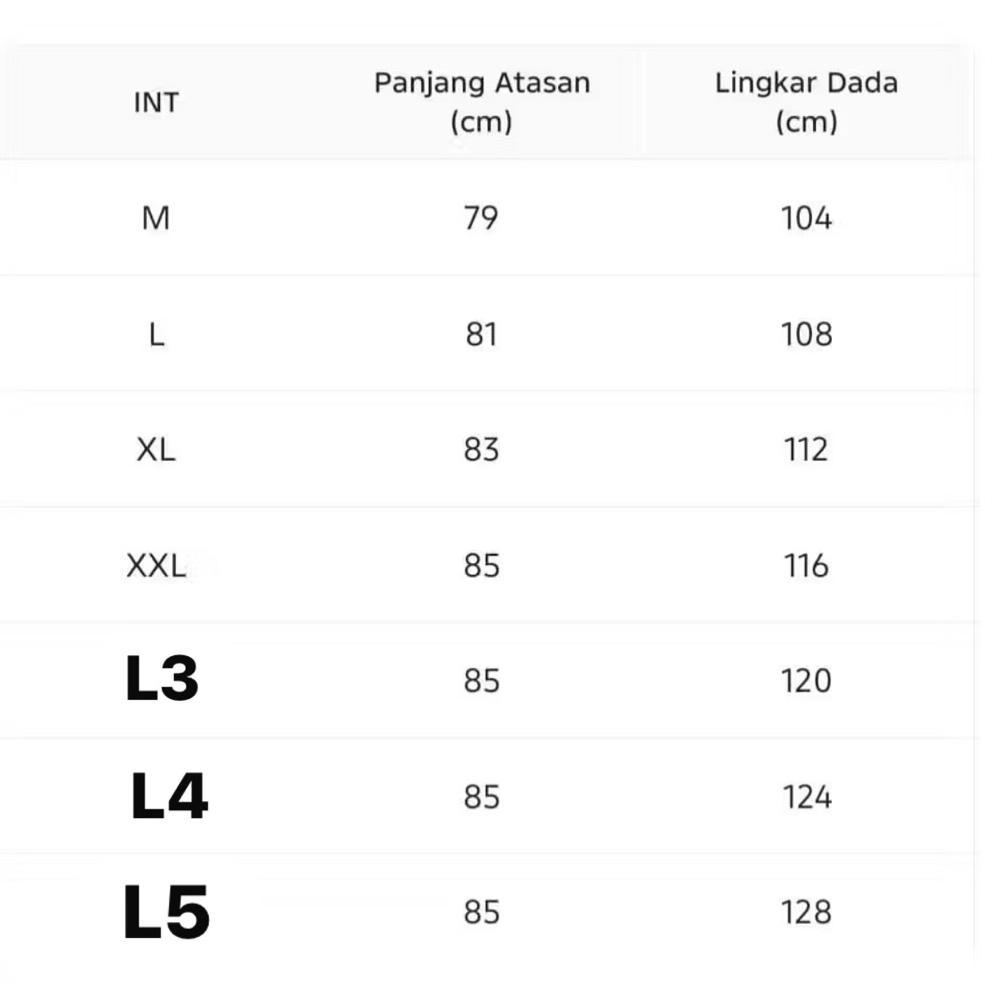Click the Lingkar Dada (cm) header
996x996 pixels.
click(806, 102)
